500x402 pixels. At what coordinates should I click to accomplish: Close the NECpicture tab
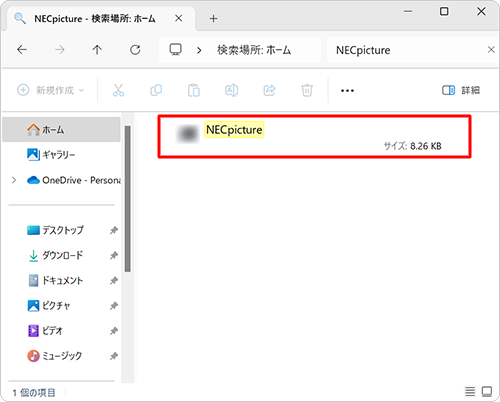(179, 18)
